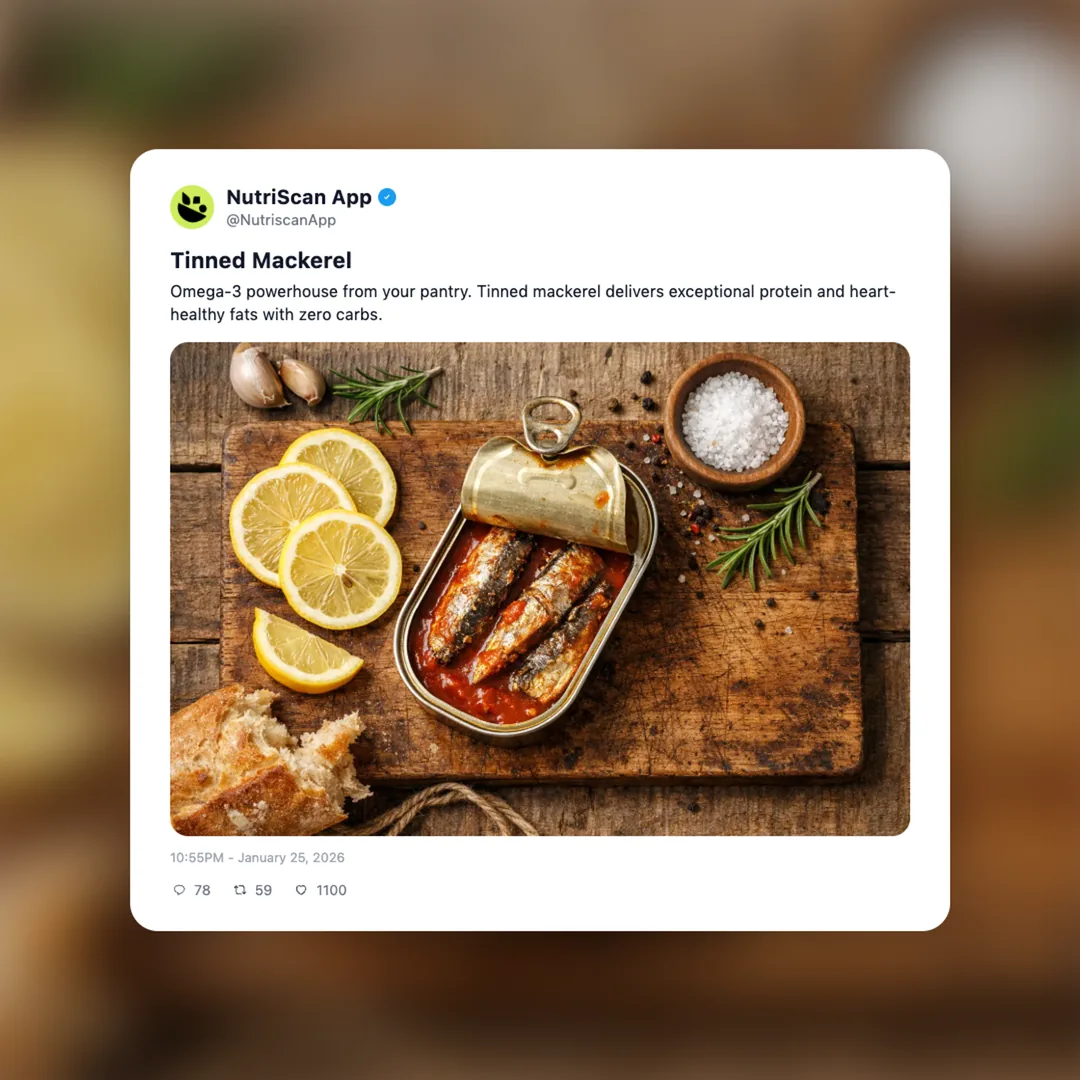Viewport: 1080px width, 1080px height.
Task: Open the NutriScan App profile avatar
Action: point(192,207)
